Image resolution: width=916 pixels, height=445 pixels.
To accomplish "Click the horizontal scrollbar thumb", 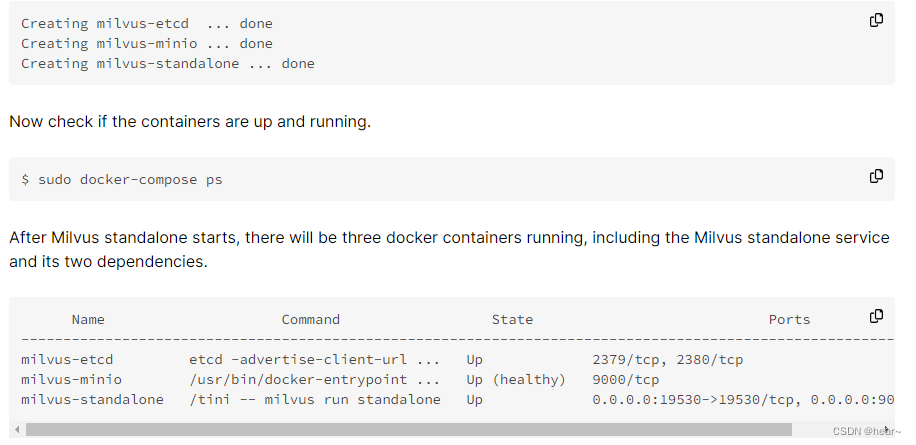I will point(408,430).
